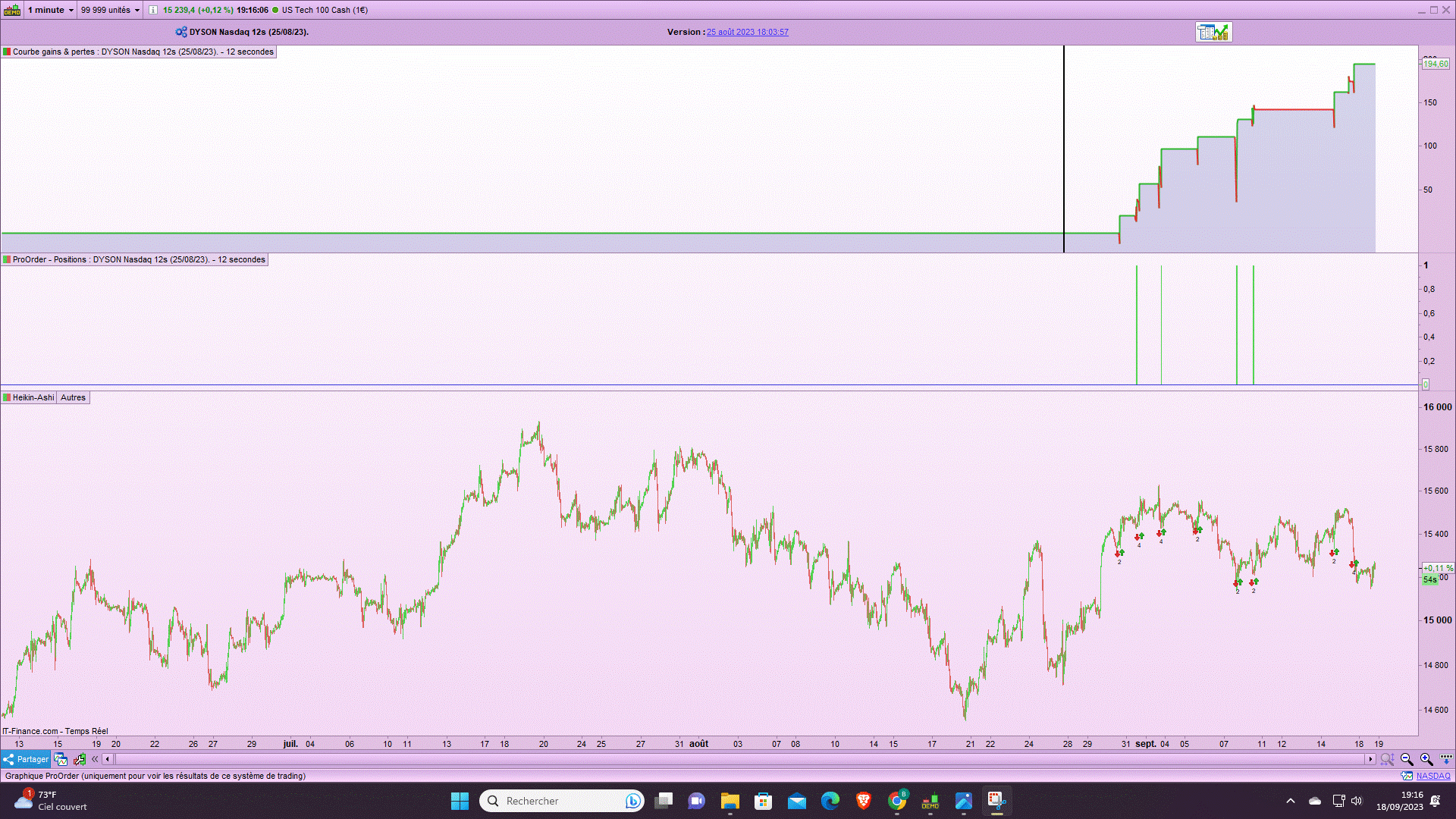Image resolution: width=1456 pixels, height=819 pixels.
Task: Open the price bar display dropdown icon
Action: coord(1446,759)
